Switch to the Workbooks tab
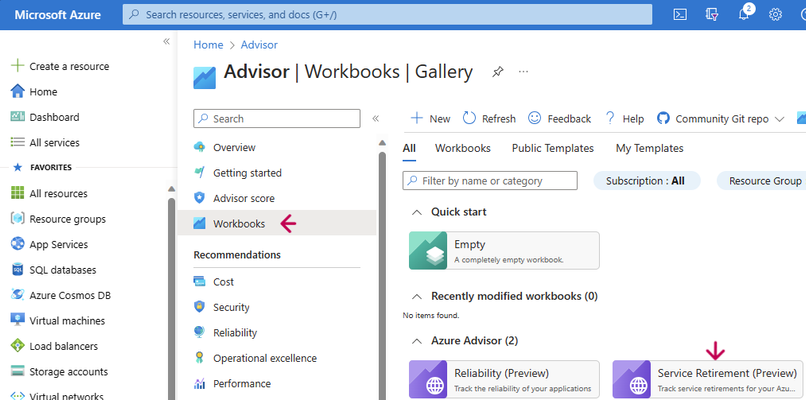 coord(463,148)
